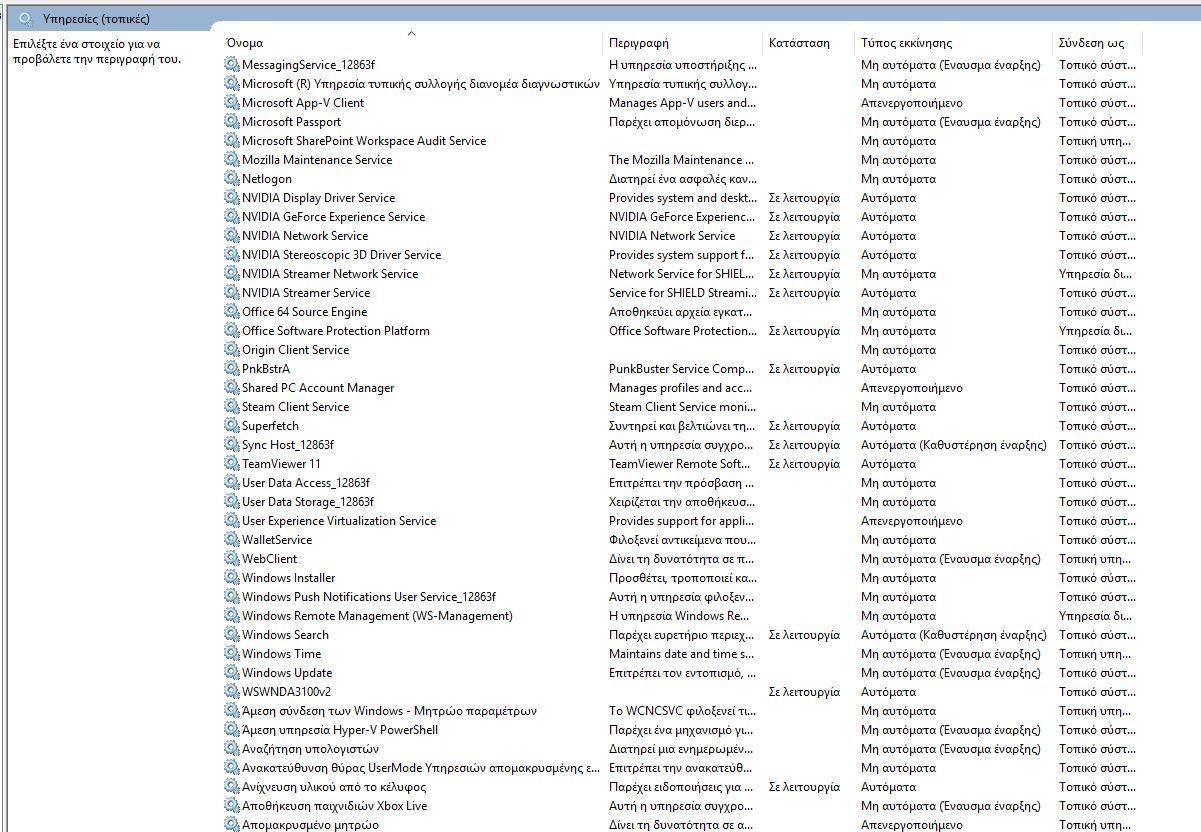This screenshot has height=832, width=1201.
Task: Toggle sort order with the Όνομα column arrow
Action: click(411, 33)
